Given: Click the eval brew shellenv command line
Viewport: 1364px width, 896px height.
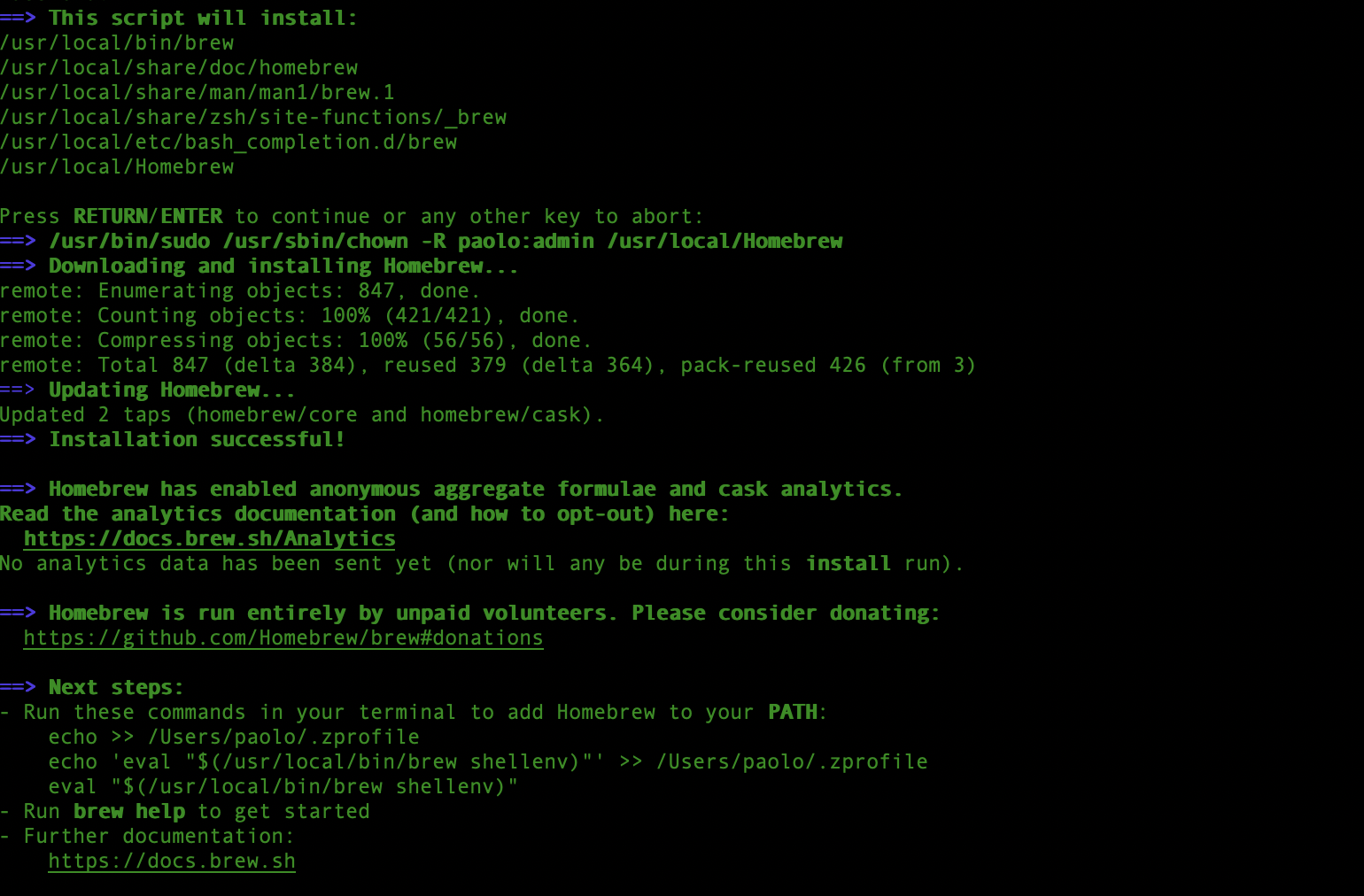Looking at the screenshot, I should (x=283, y=786).
